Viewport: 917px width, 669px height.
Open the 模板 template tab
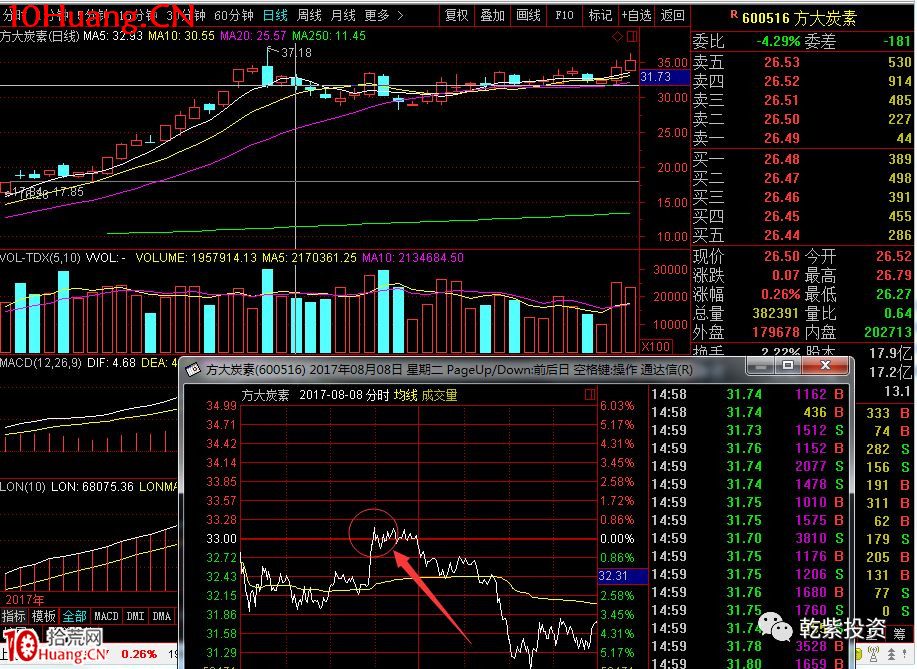tap(44, 616)
